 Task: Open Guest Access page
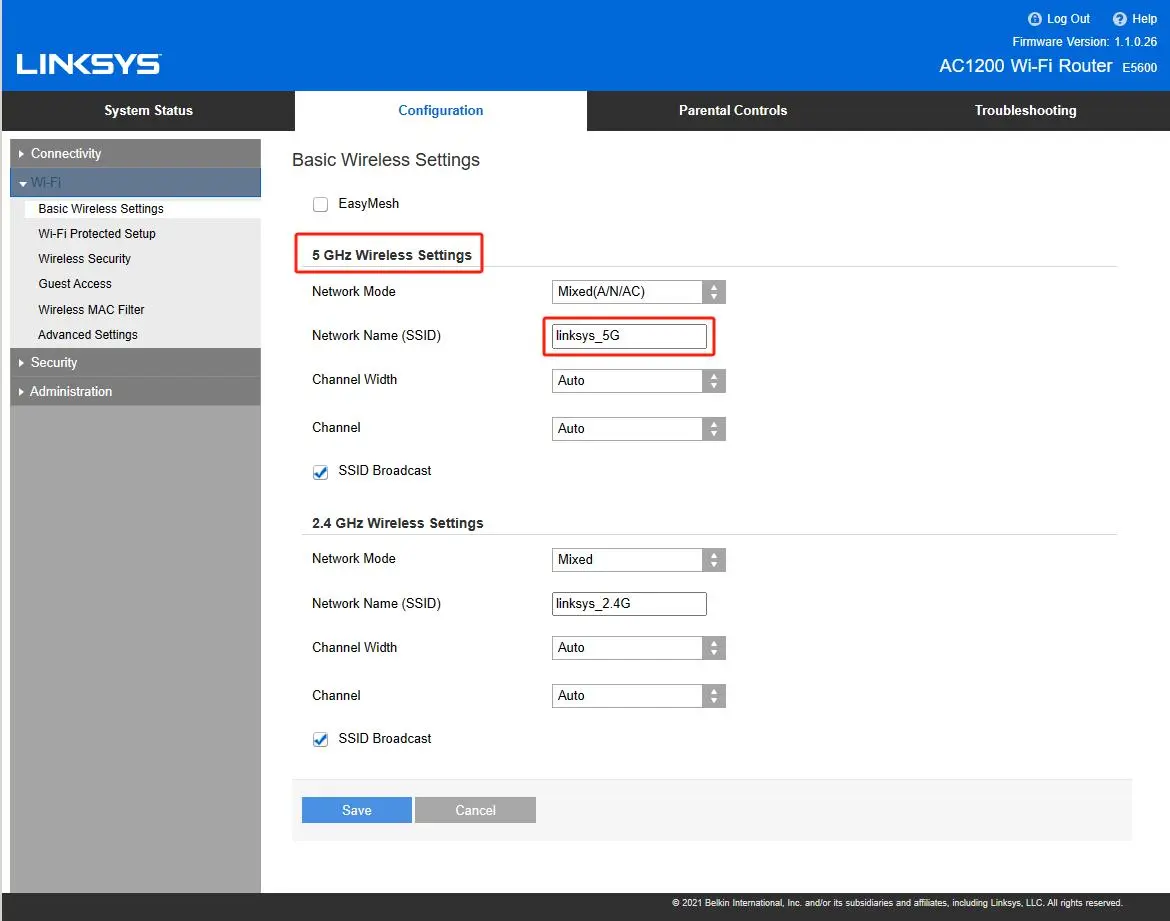click(75, 284)
